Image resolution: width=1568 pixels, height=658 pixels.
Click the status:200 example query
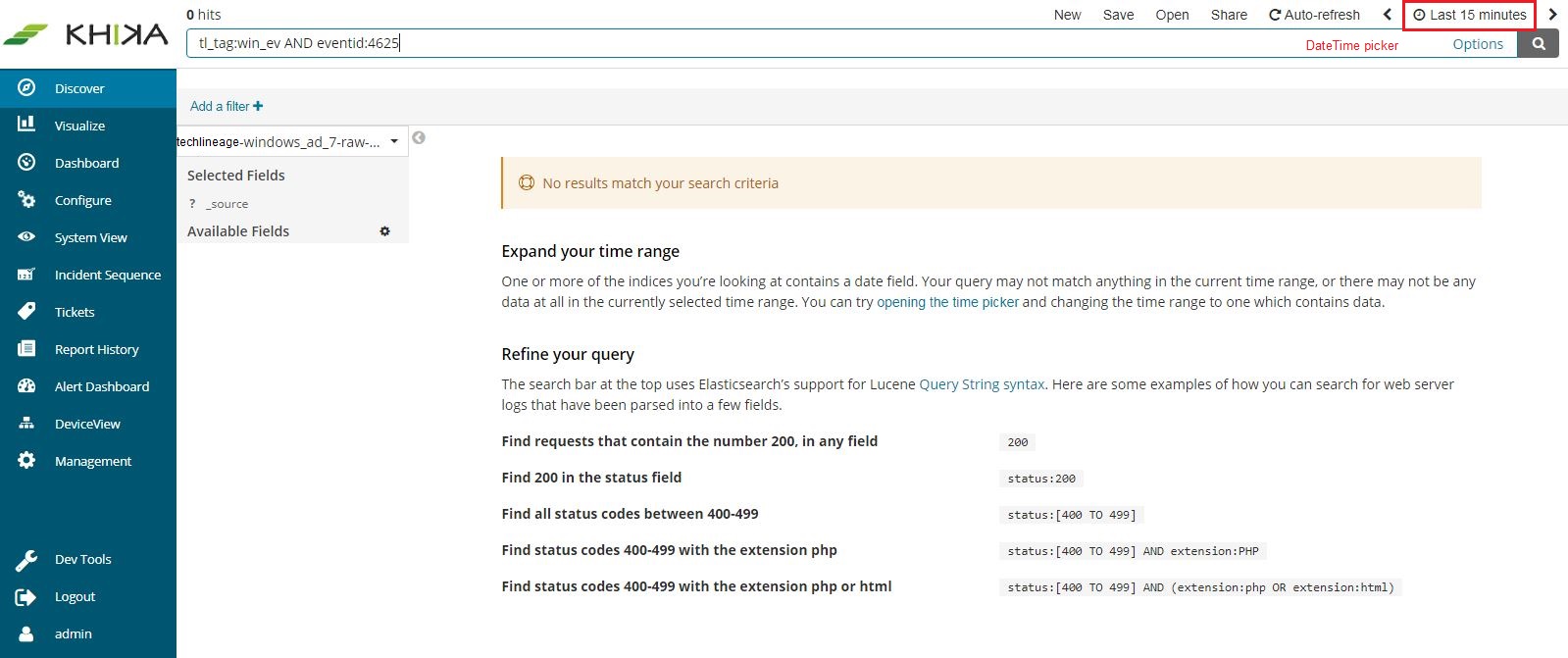1041,479
